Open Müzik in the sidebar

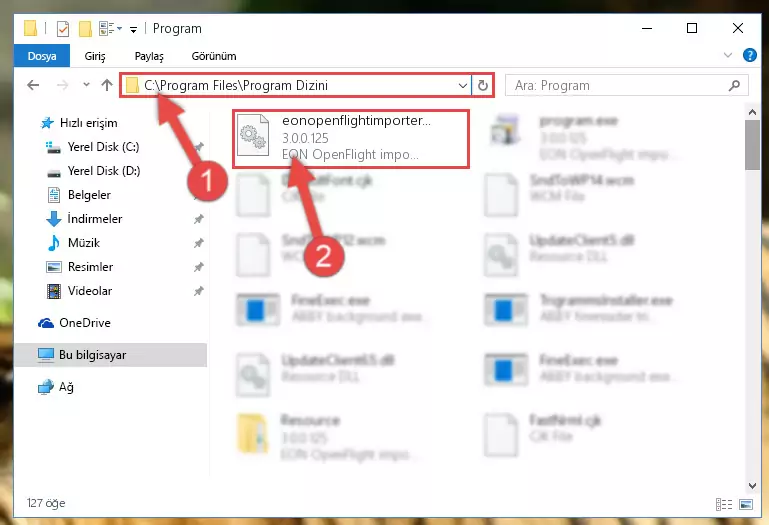tap(83, 243)
